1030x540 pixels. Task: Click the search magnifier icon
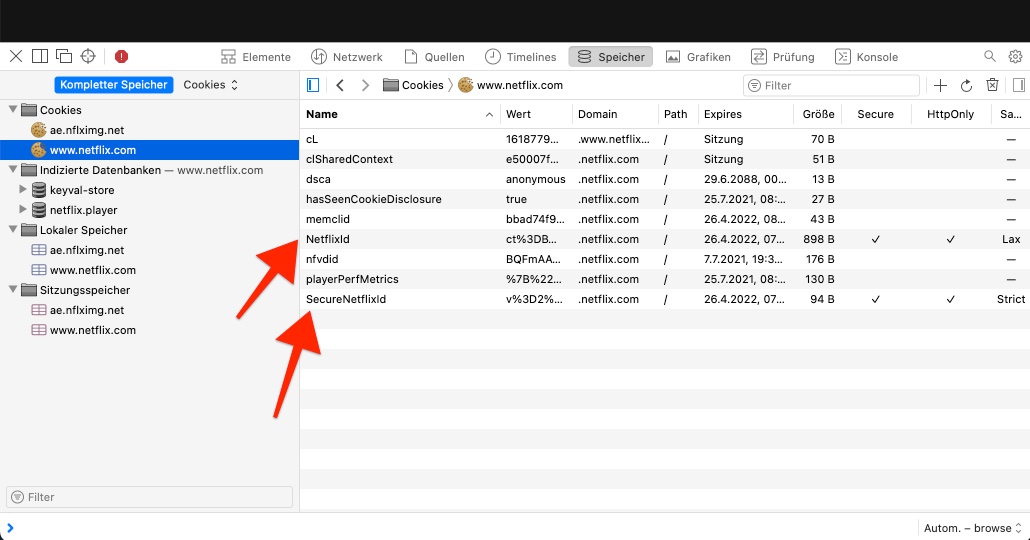pos(990,57)
